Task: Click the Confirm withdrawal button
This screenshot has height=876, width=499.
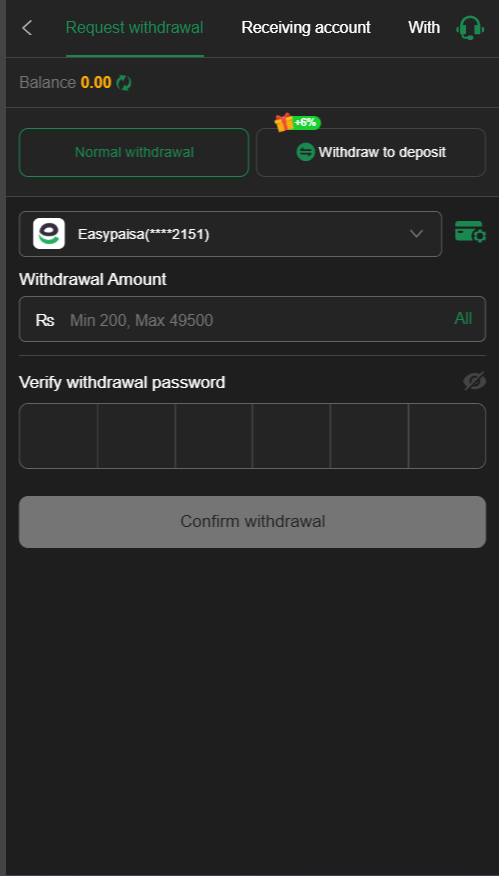Action: click(253, 522)
